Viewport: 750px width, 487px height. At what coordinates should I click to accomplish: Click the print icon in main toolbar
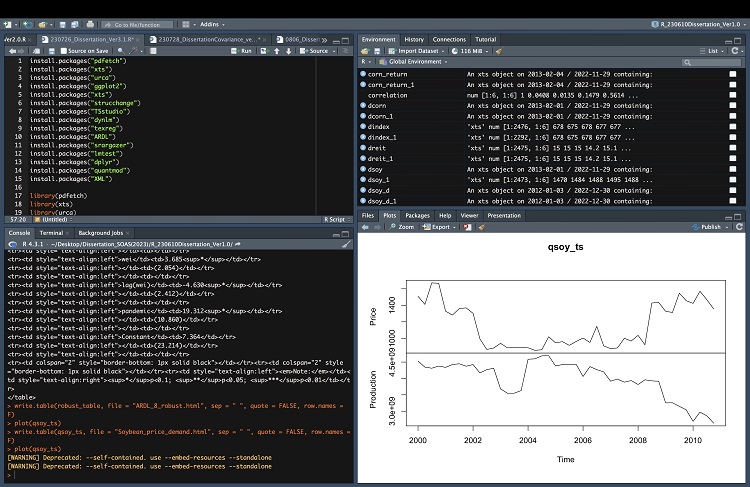click(x=90, y=23)
